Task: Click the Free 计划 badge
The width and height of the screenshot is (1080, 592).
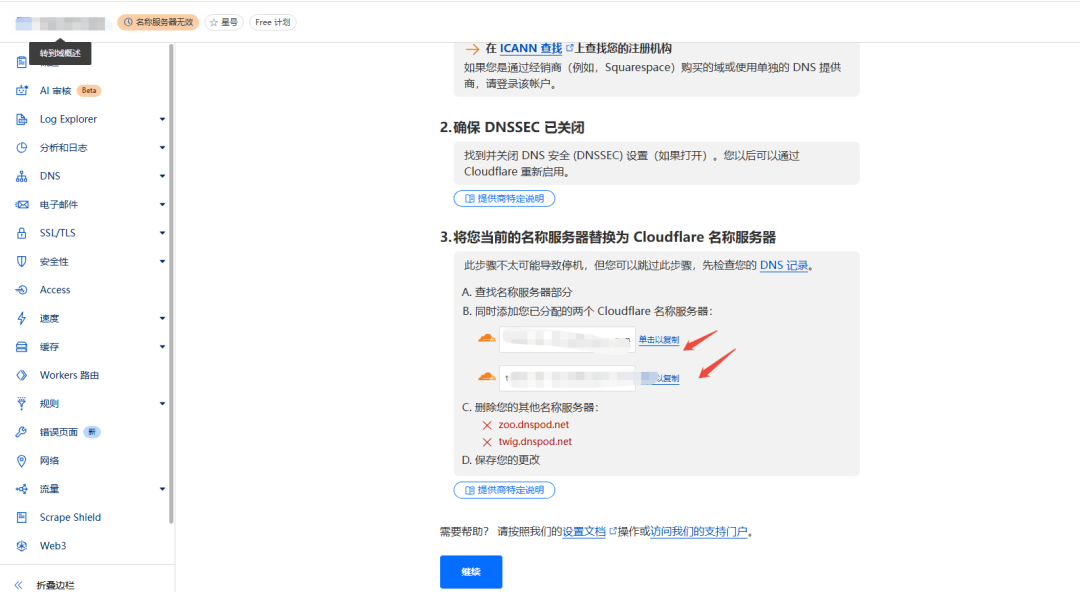Action: [273, 23]
